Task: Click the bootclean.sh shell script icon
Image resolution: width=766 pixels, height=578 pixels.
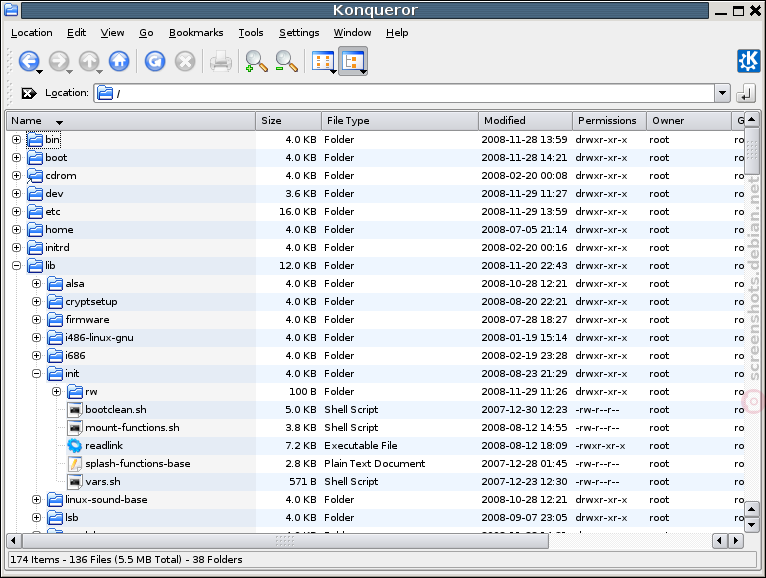Action: [75, 409]
